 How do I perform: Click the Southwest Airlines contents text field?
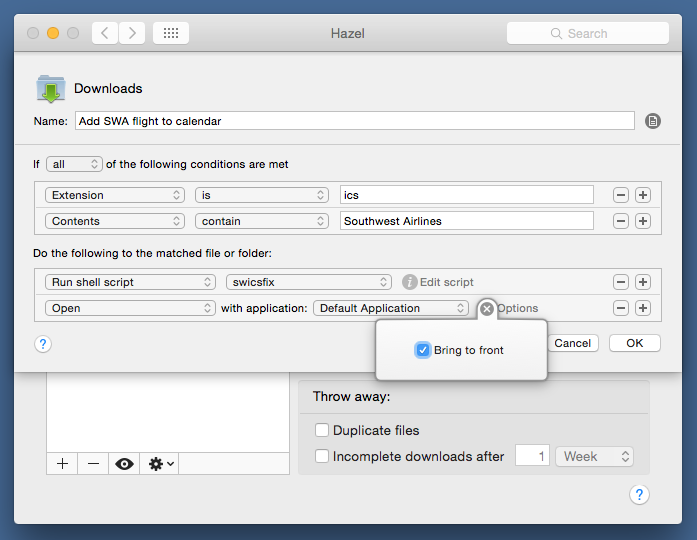pyautogui.click(x=466, y=221)
